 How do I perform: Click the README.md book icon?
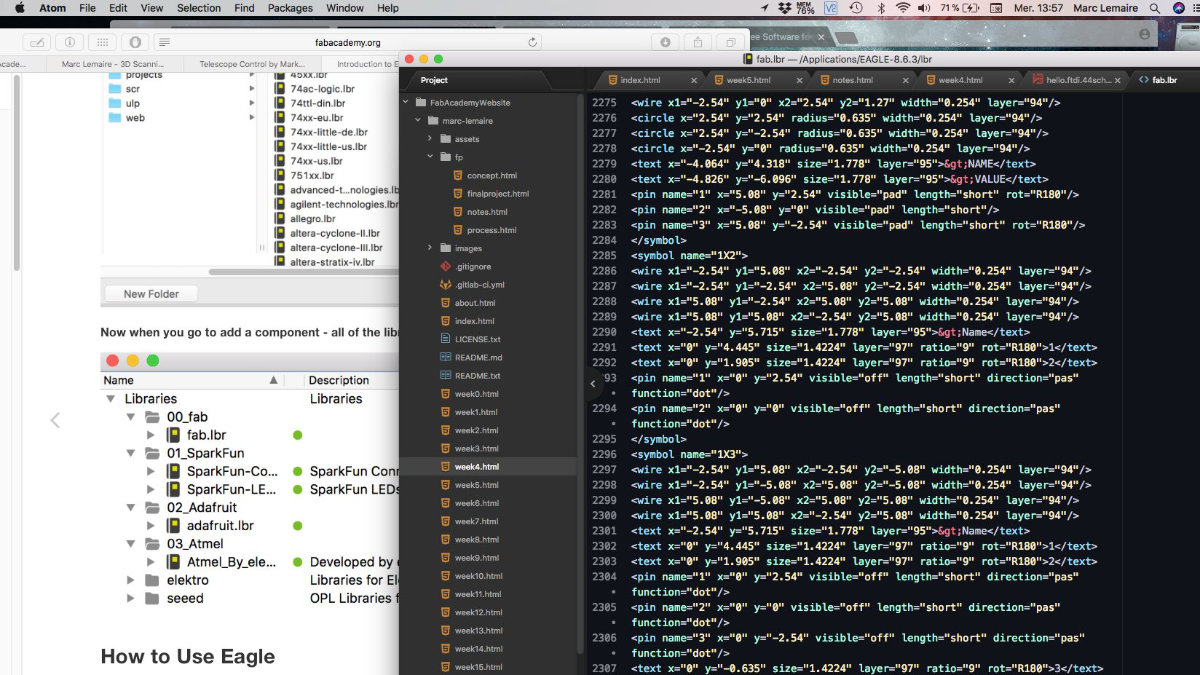446,357
